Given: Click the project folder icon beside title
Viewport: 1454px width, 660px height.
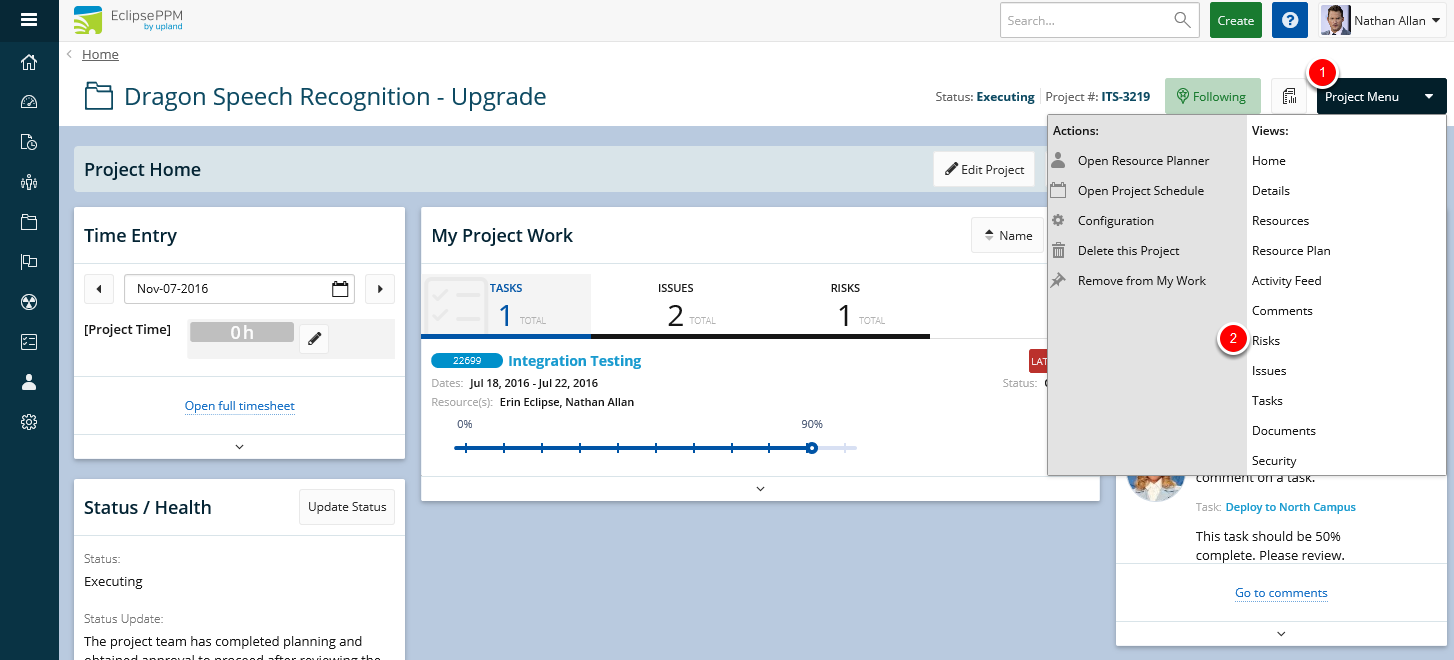Looking at the screenshot, I should 99,96.
